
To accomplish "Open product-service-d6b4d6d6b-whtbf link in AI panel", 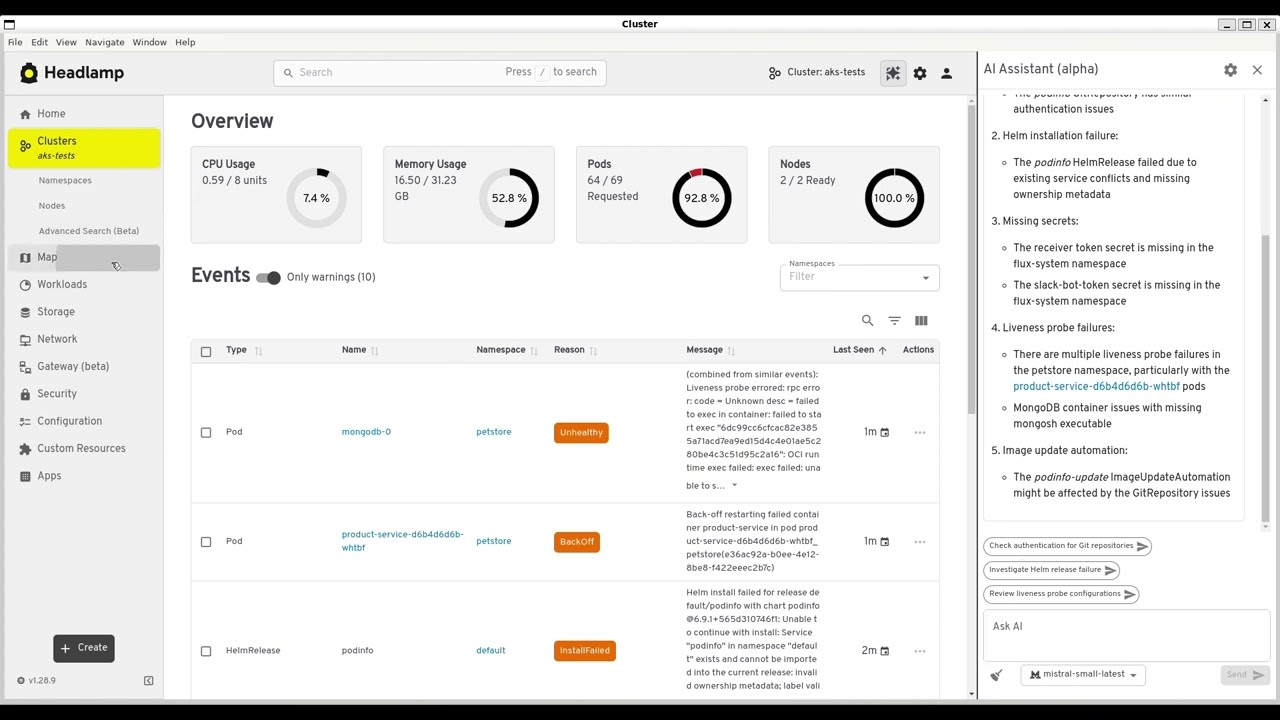I will coord(1096,387).
